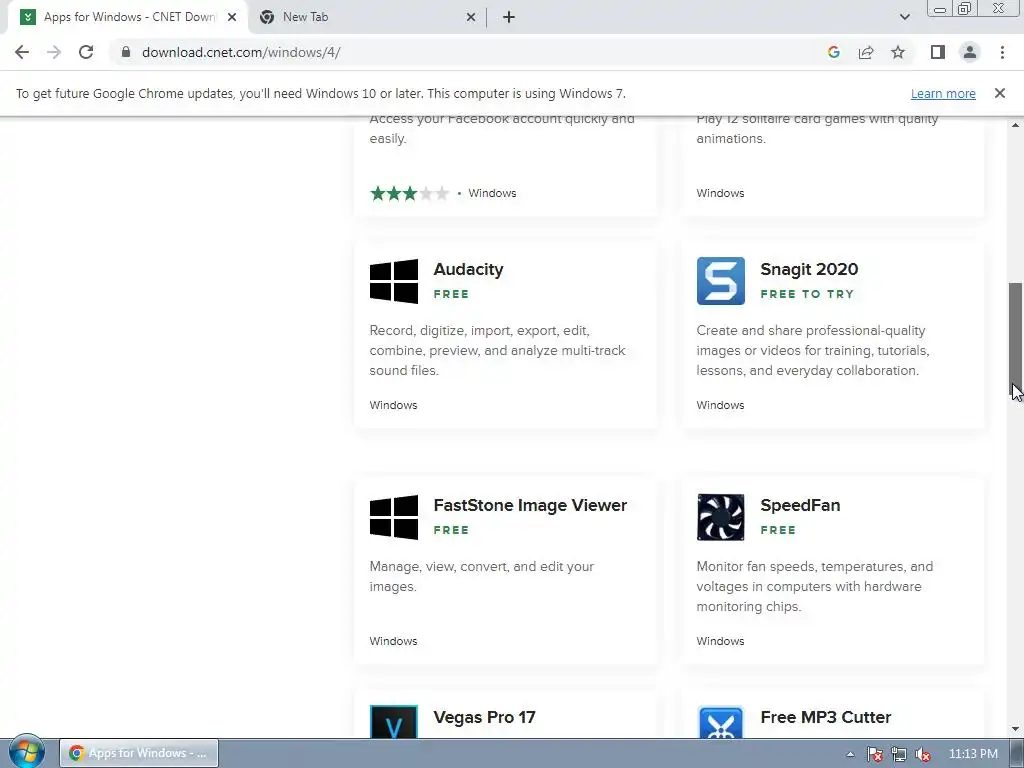The image size is (1024, 768).
Task: Open the Windows Start menu
Action: [26, 752]
